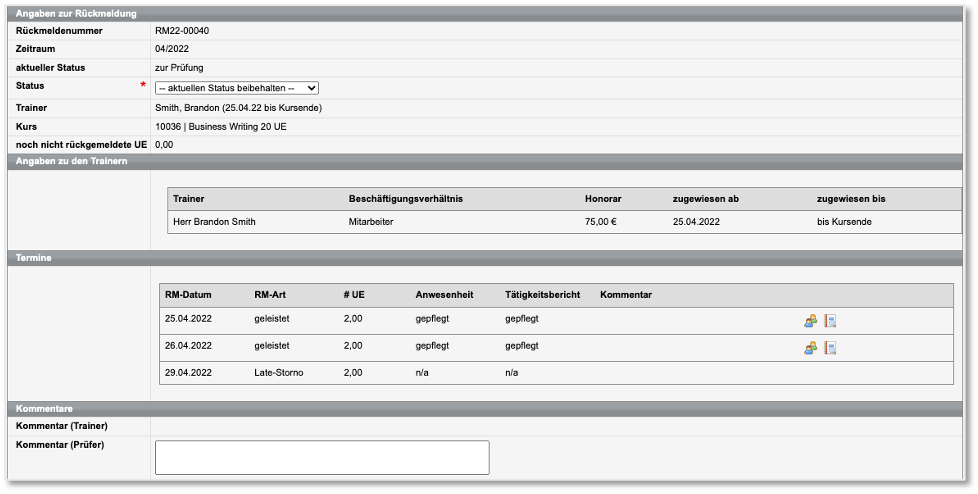This screenshot has width=978, height=494.
Task: Click the 75,00 € Honorar cell
Action: click(x=601, y=221)
